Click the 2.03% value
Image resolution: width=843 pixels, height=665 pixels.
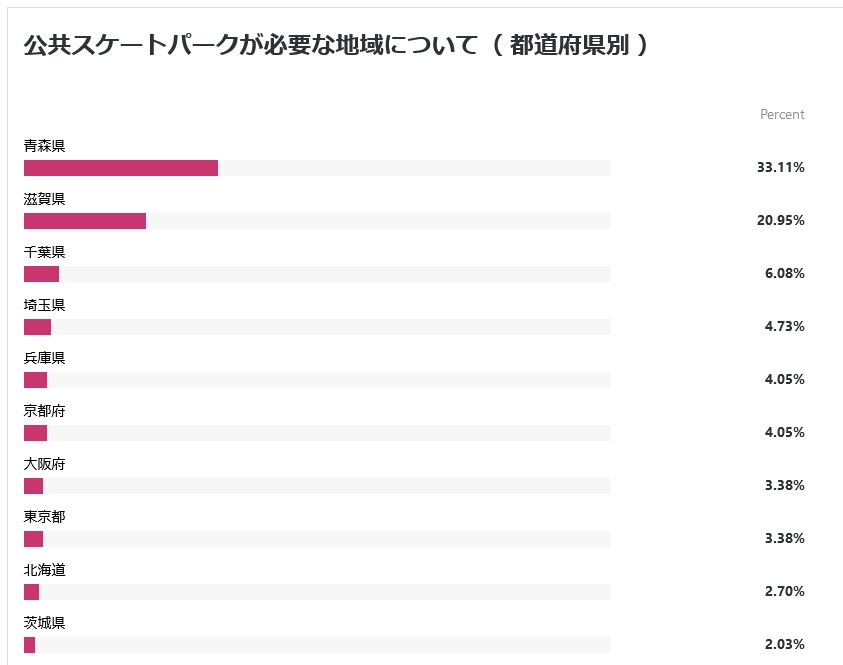785,645
